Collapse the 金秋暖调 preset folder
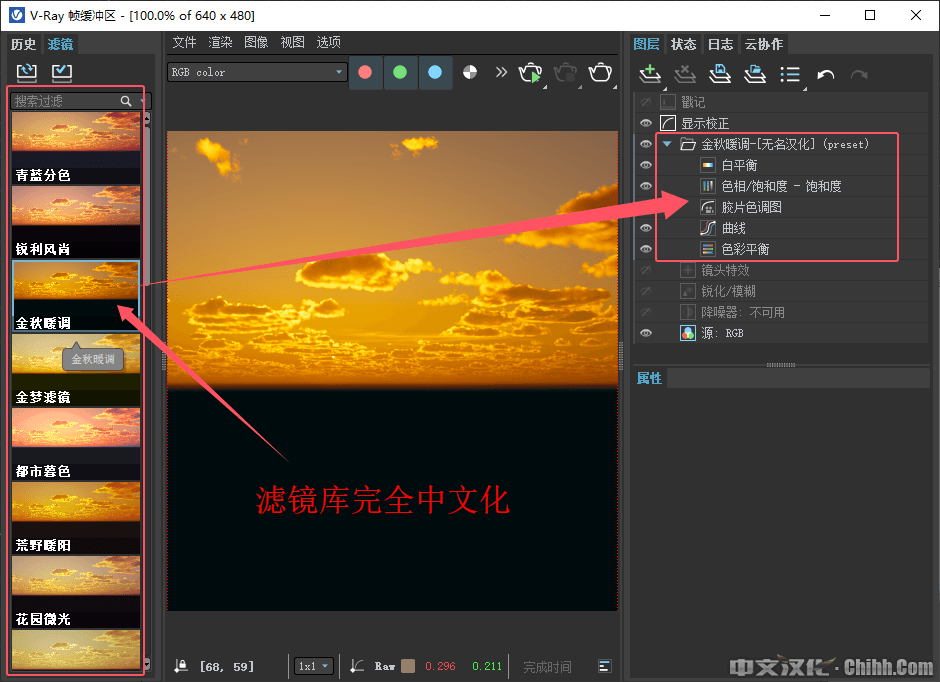This screenshot has height=682, width=940. (667, 144)
